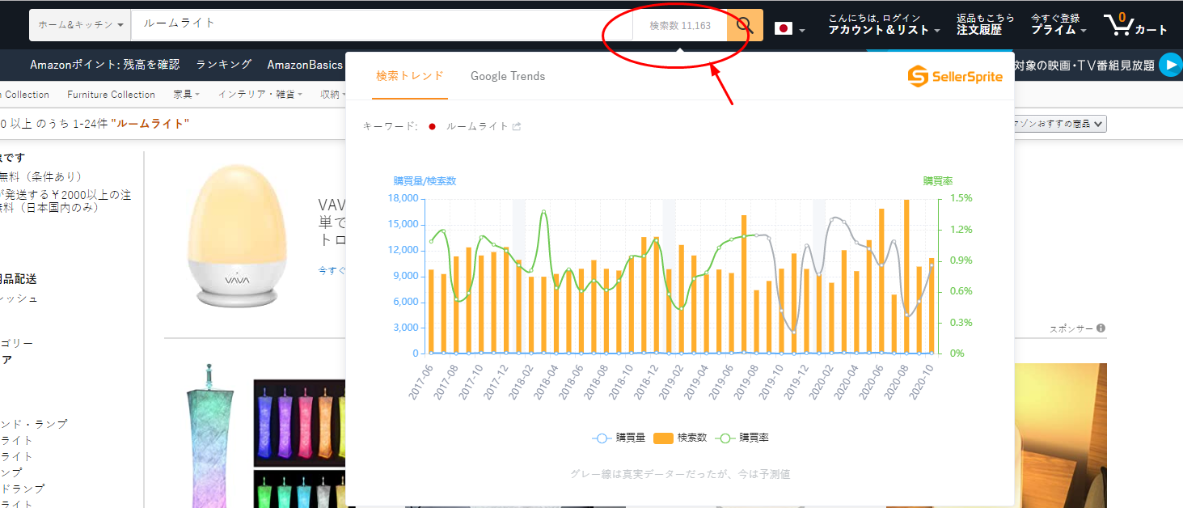Open the shopping cart icon

pos(1135,24)
